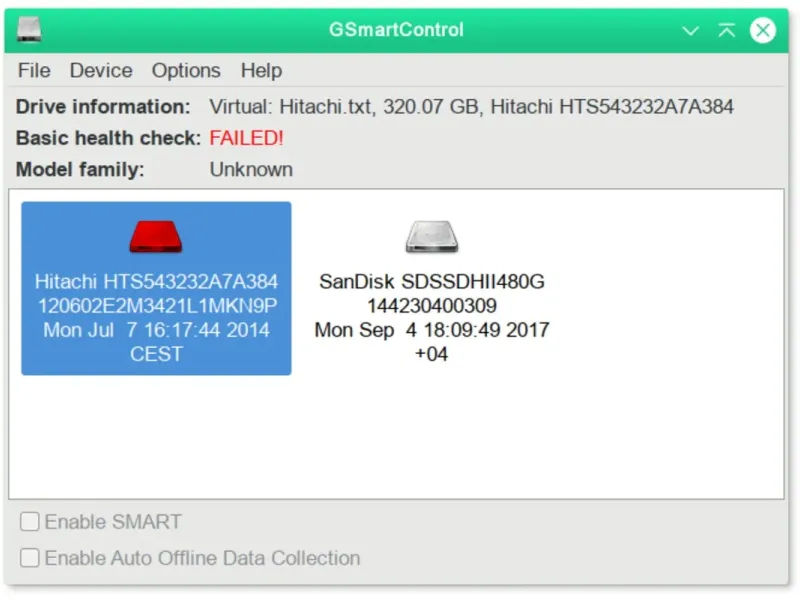This screenshot has height=600, width=800.
Task: Close the GSmartControl window
Action: click(x=763, y=30)
